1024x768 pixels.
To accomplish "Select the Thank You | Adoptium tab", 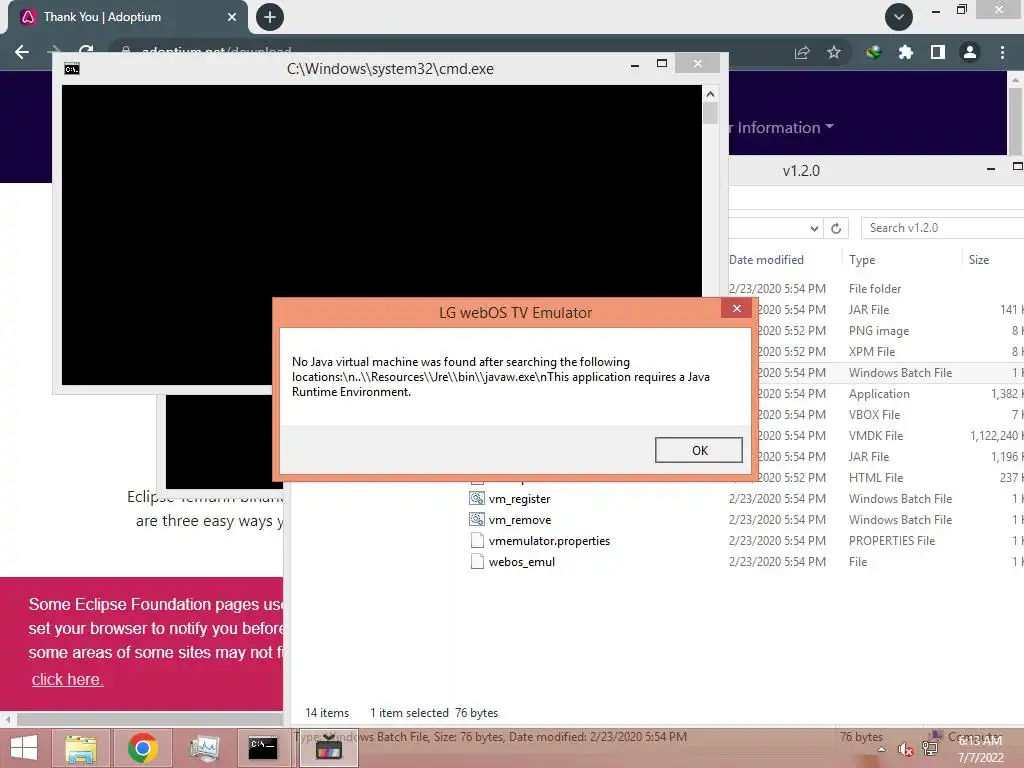I will (128, 17).
